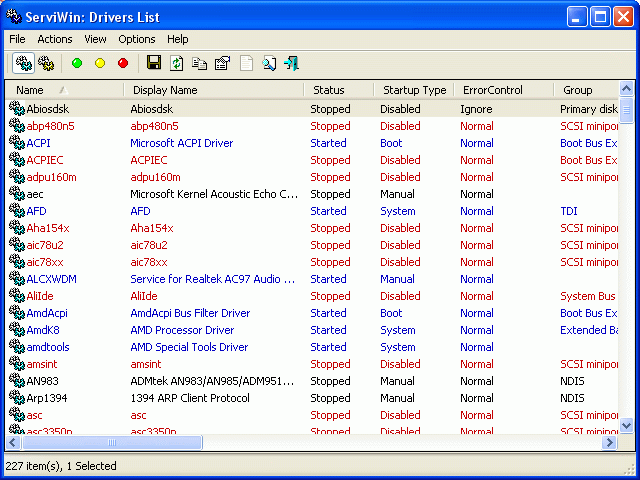Sort by the Startup Type column header
Viewport: 640px width, 480px height.
[413, 90]
